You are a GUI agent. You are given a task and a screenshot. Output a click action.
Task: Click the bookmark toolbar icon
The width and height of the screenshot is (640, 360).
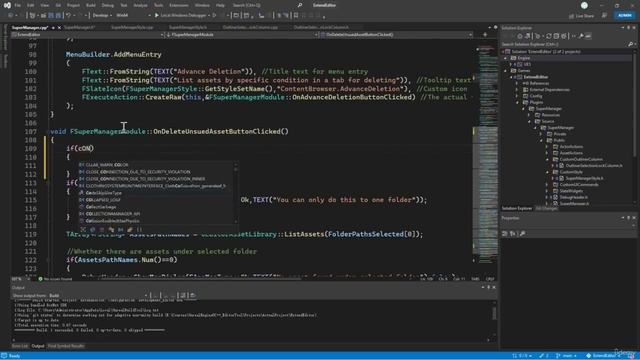point(296,16)
